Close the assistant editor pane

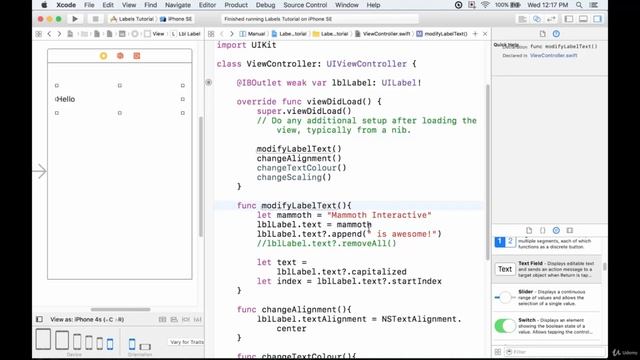click(x=485, y=34)
